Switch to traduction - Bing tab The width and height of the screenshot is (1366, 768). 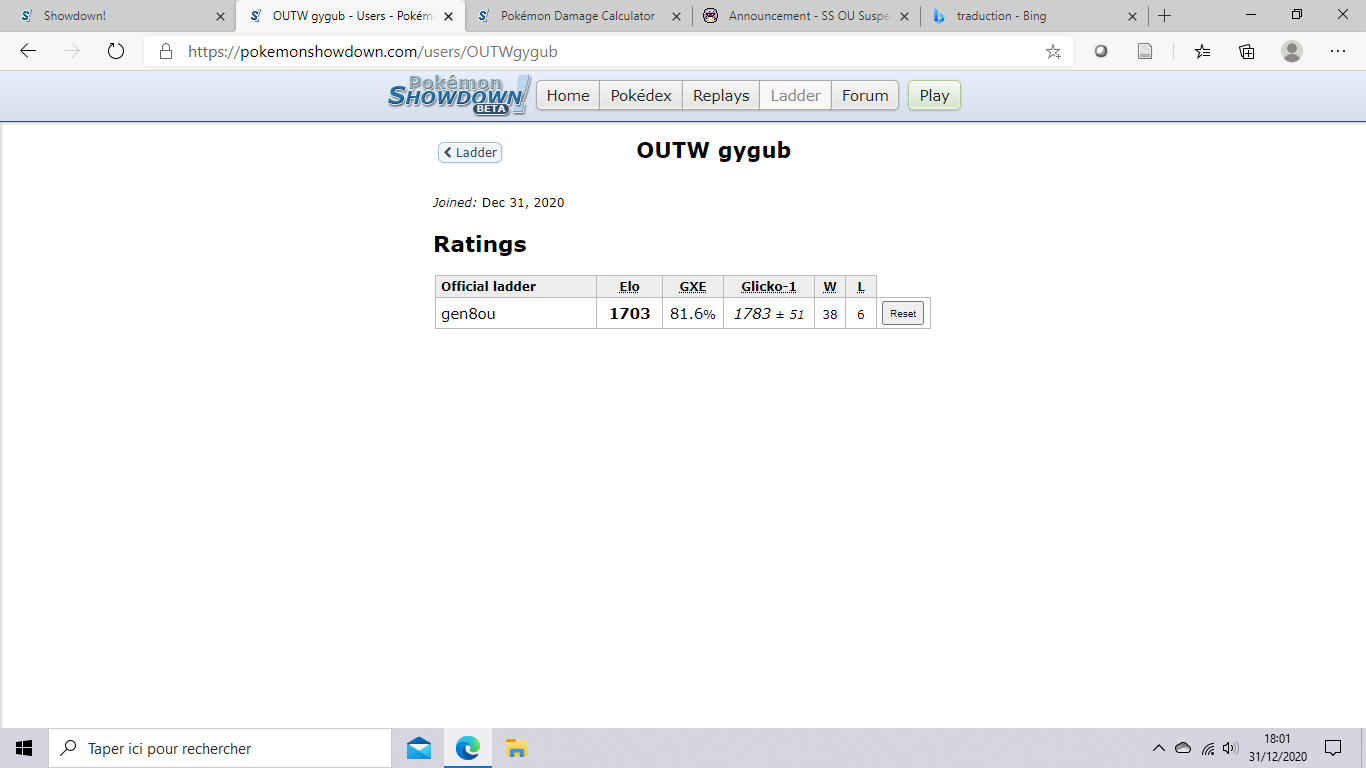click(1035, 16)
